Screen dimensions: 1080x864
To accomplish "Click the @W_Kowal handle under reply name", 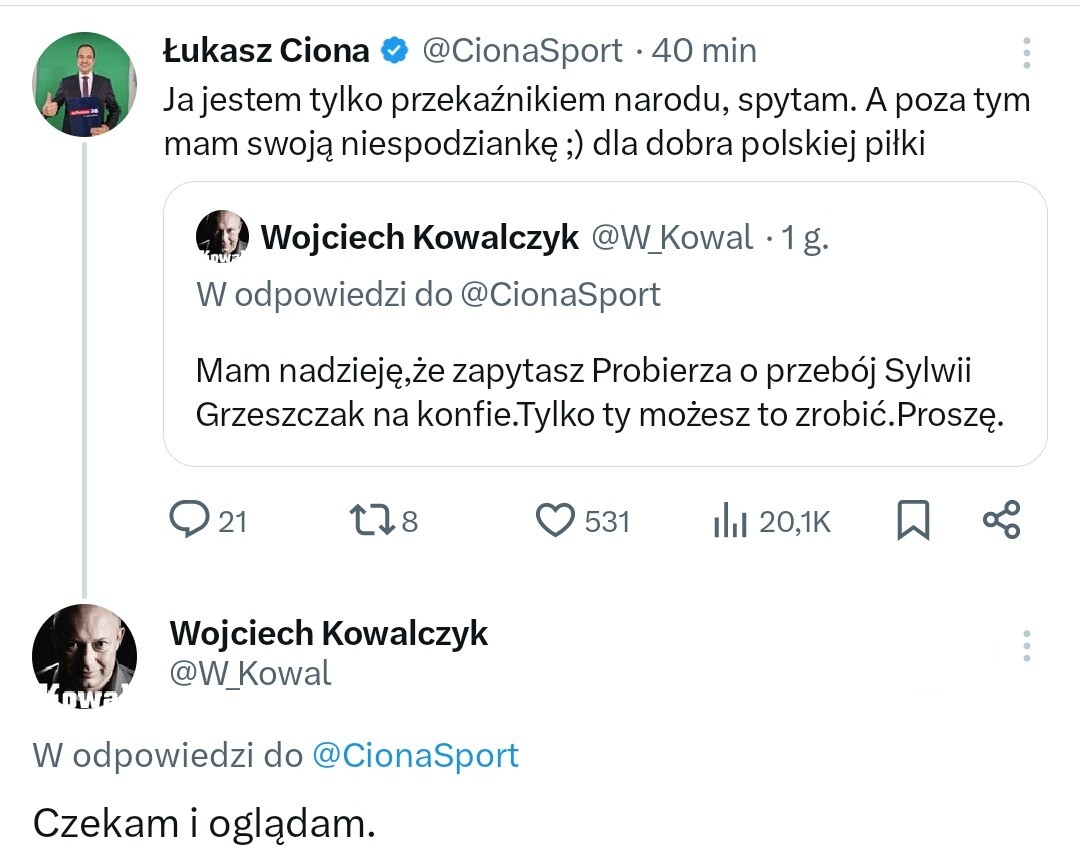I will 250,673.
